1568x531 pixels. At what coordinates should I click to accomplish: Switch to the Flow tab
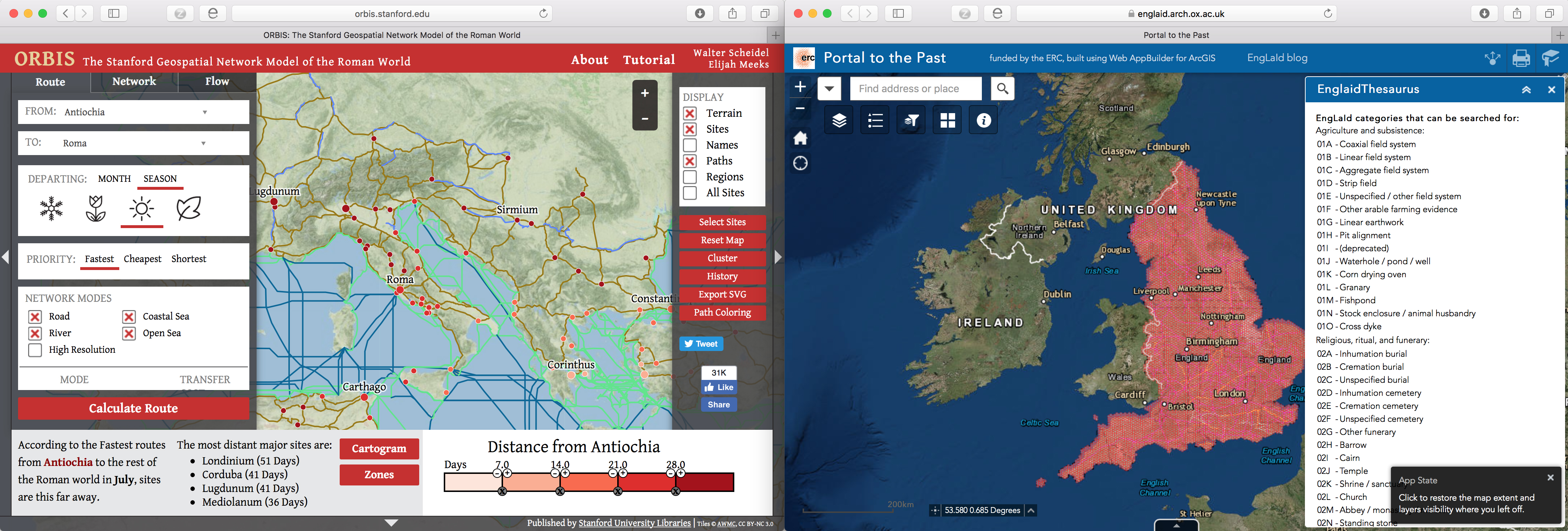217,82
